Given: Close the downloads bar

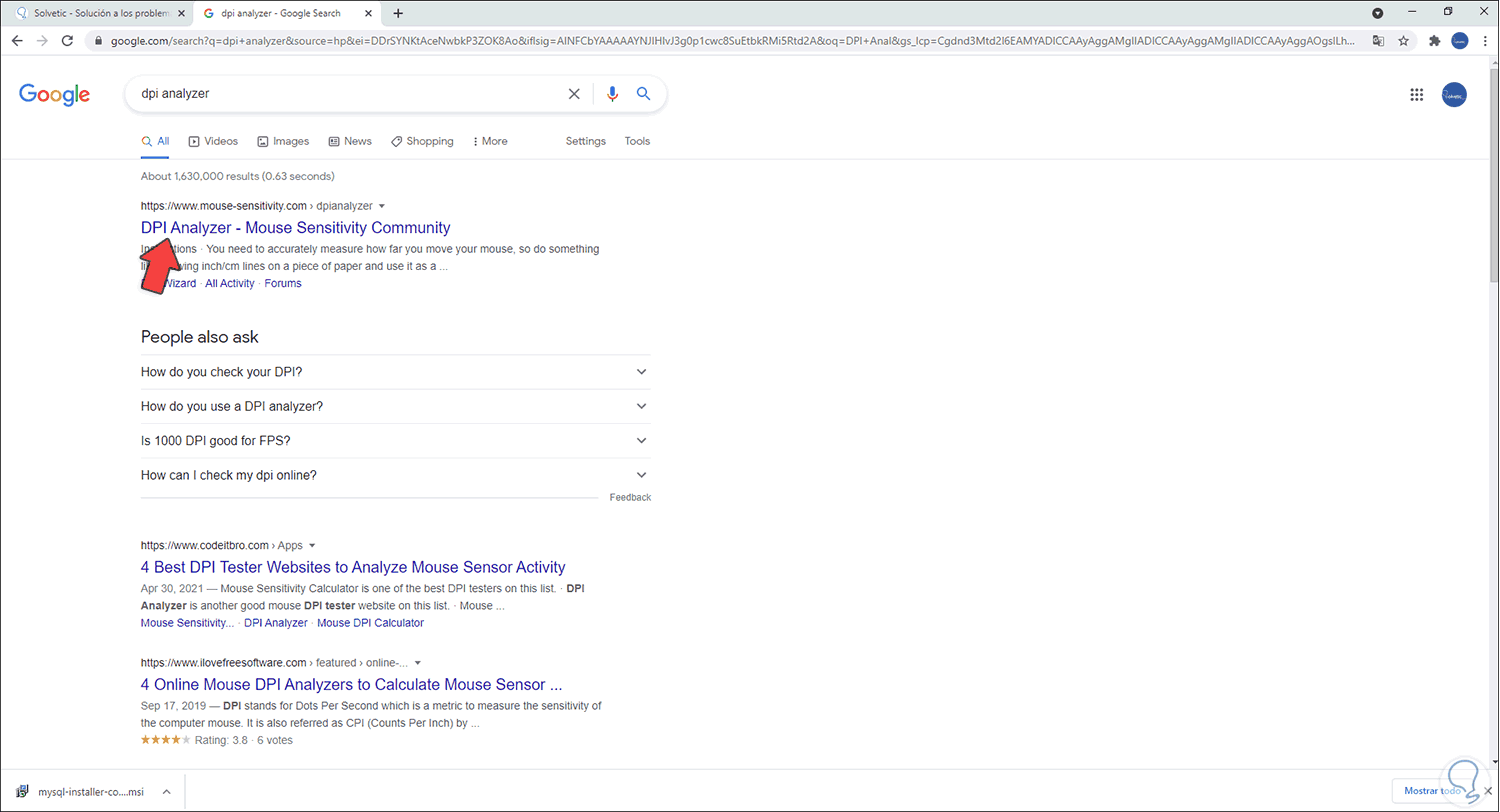Looking at the screenshot, I should [1488, 791].
